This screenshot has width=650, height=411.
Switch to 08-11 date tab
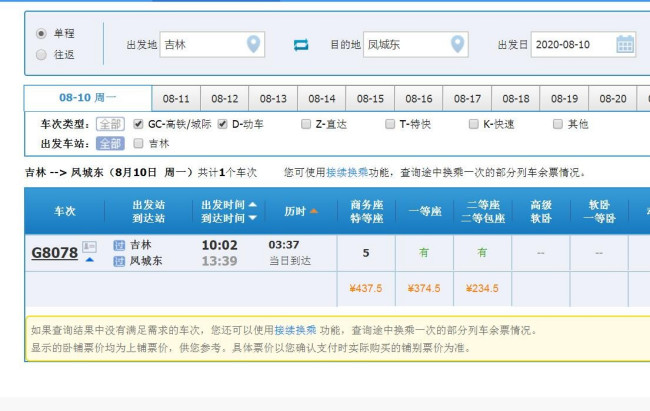click(x=176, y=99)
